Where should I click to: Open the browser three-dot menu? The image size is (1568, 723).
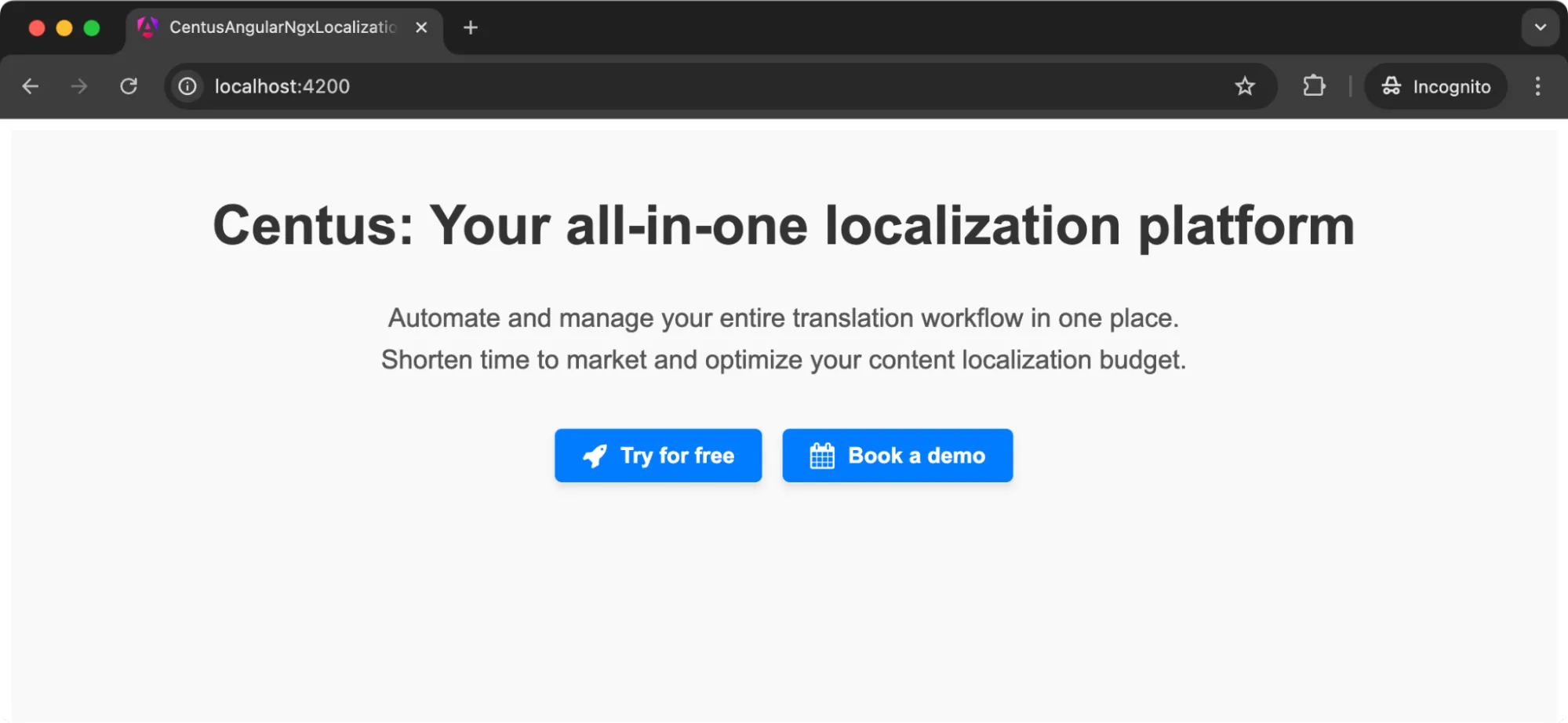pyautogui.click(x=1537, y=86)
